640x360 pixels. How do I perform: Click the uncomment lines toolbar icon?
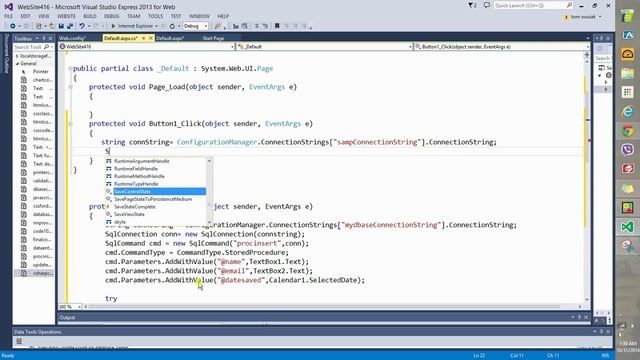coord(265,26)
